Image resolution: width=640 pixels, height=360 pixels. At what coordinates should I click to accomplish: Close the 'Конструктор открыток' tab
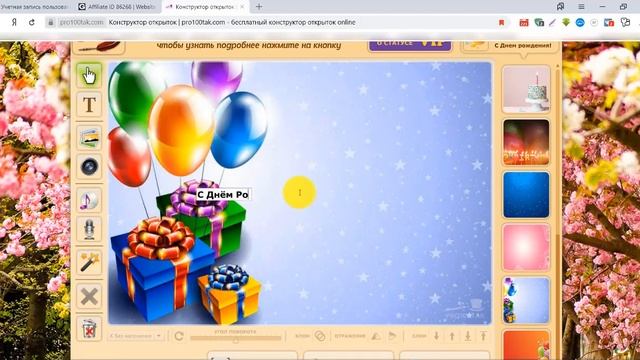pyautogui.click(x=242, y=7)
